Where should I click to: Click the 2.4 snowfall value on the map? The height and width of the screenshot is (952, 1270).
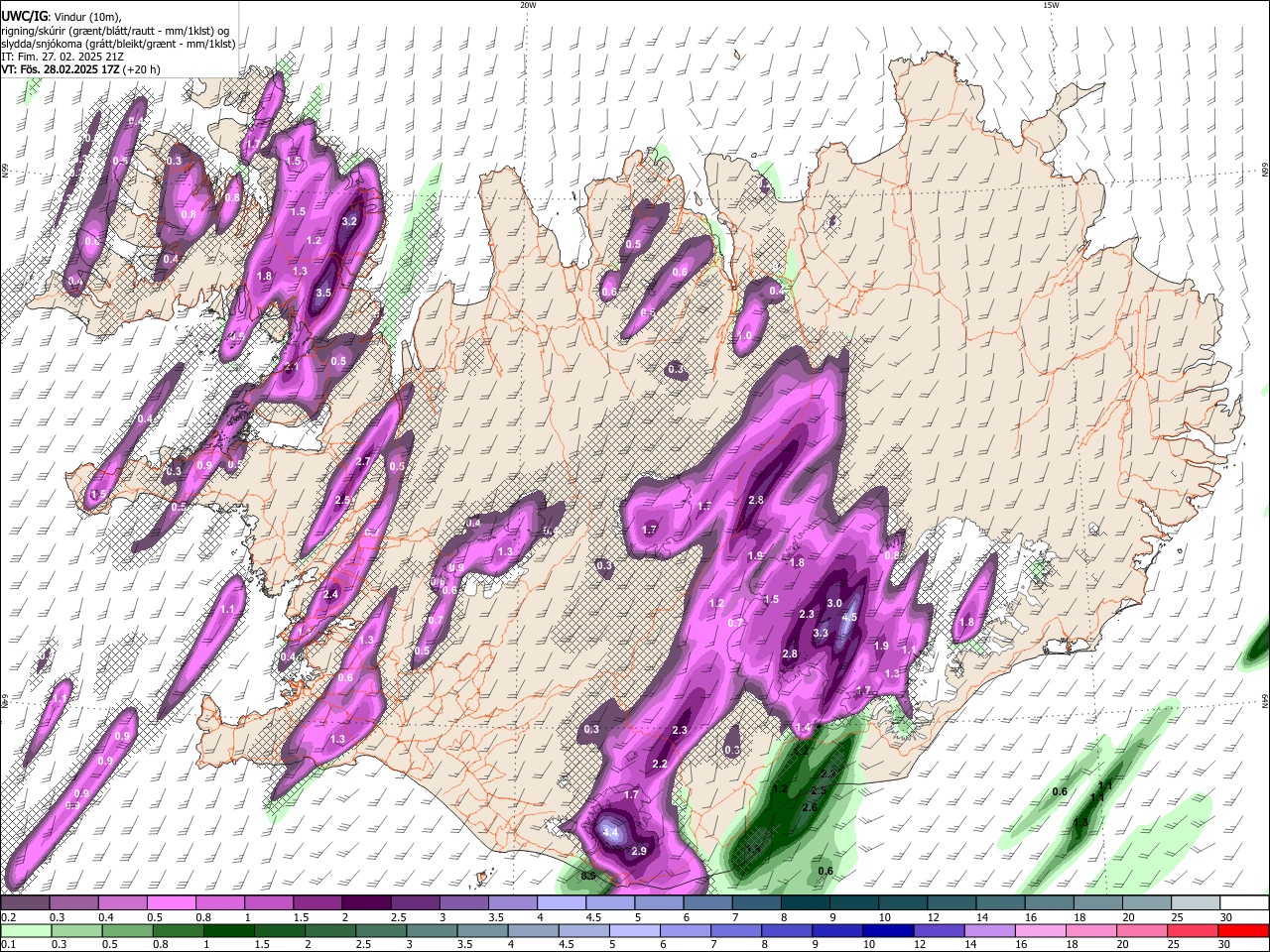[331, 594]
